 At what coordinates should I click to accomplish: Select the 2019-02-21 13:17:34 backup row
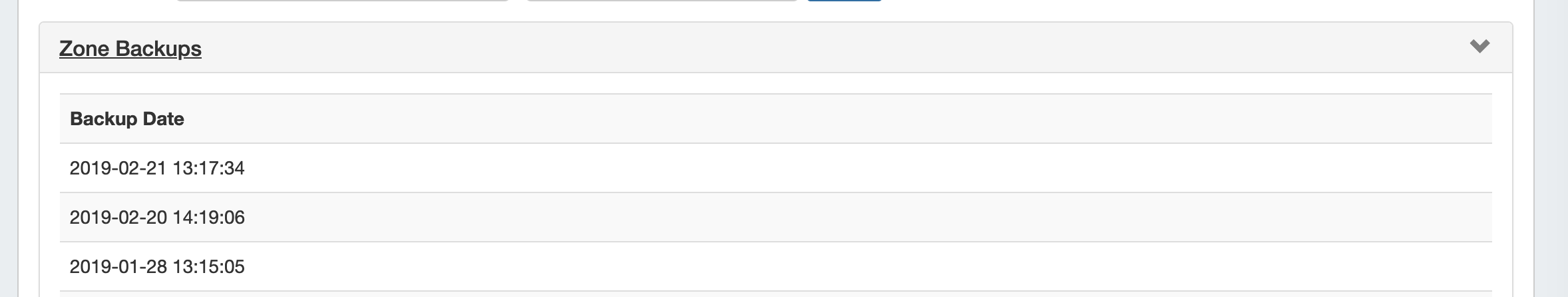[157, 168]
